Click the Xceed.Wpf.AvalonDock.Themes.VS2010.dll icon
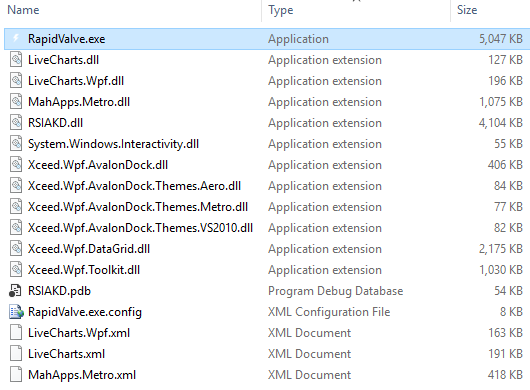The image size is (530, 390). pos(16,227)
